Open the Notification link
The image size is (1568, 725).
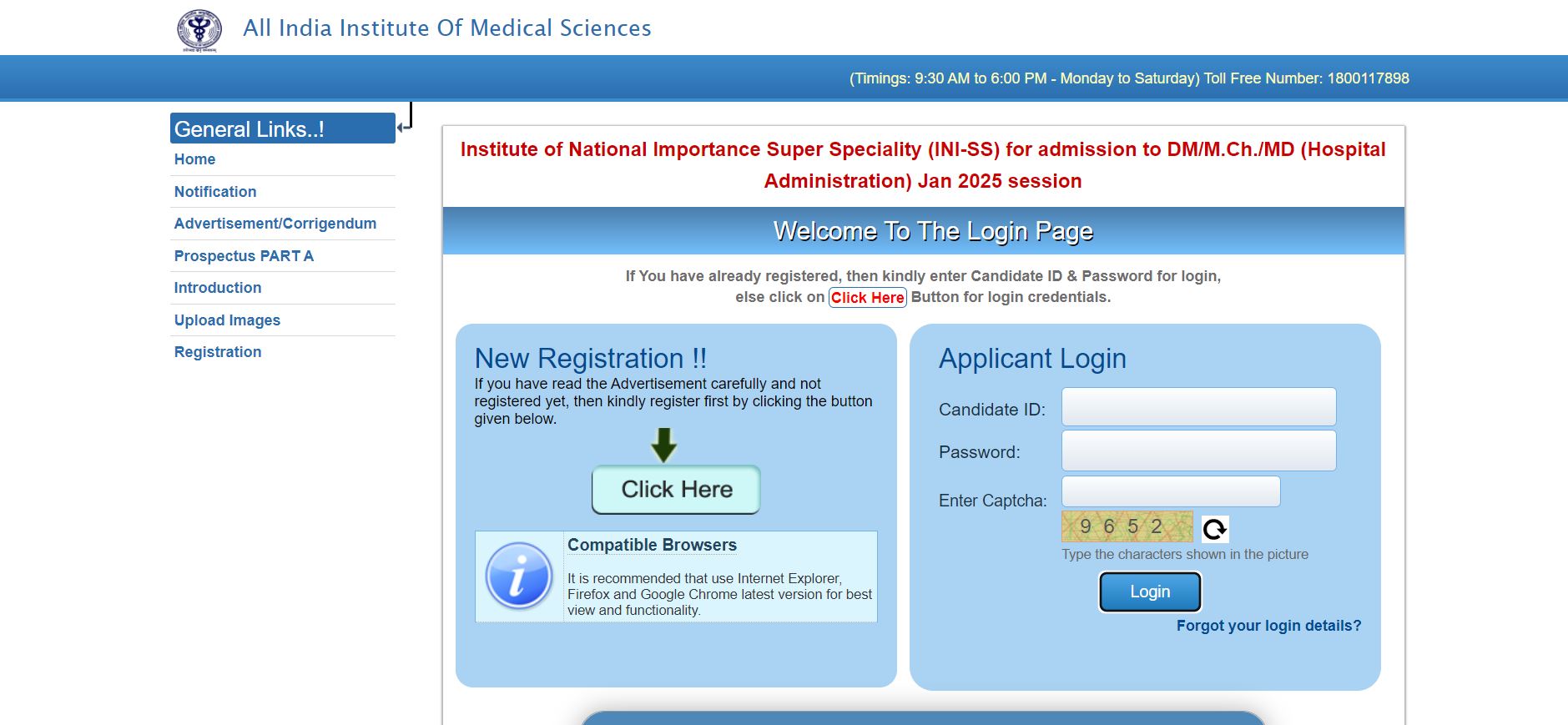215,192
